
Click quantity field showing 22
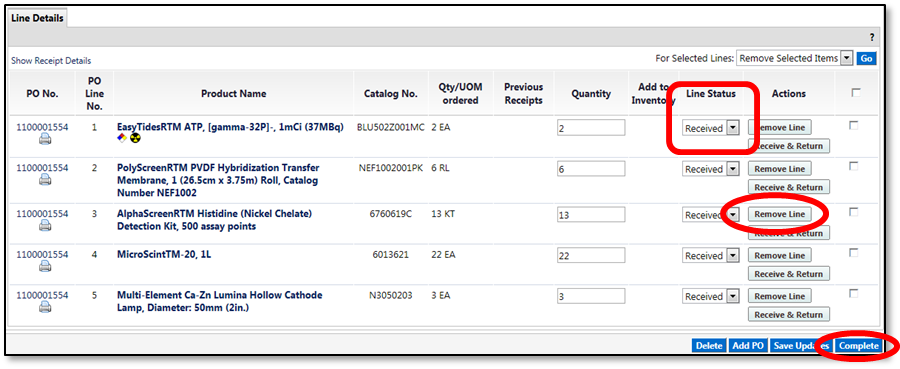click(591, 256)
